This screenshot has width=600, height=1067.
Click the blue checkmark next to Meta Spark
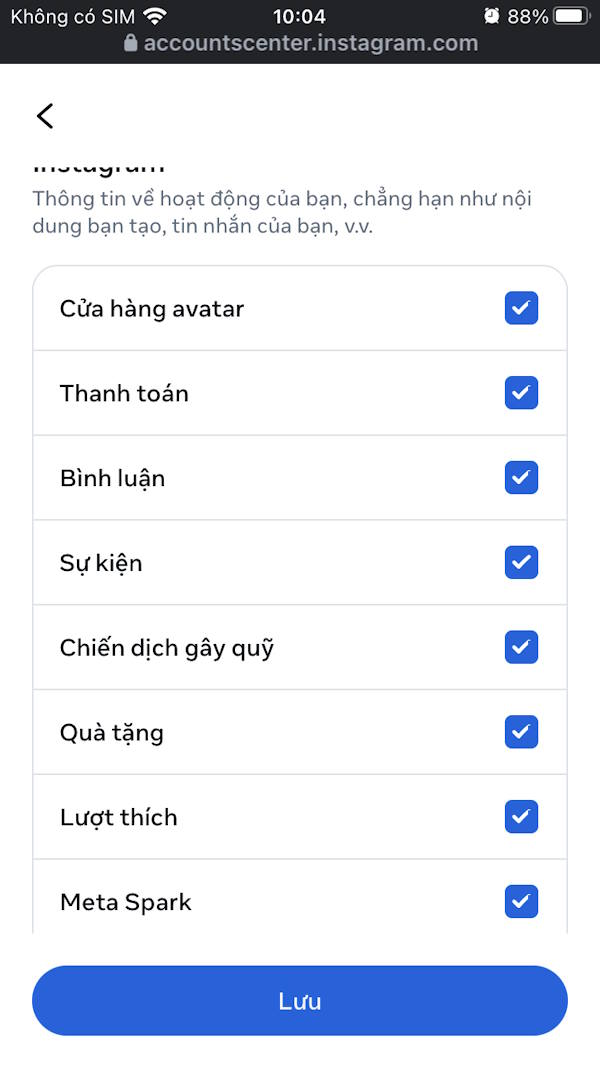tap(521, 902)
